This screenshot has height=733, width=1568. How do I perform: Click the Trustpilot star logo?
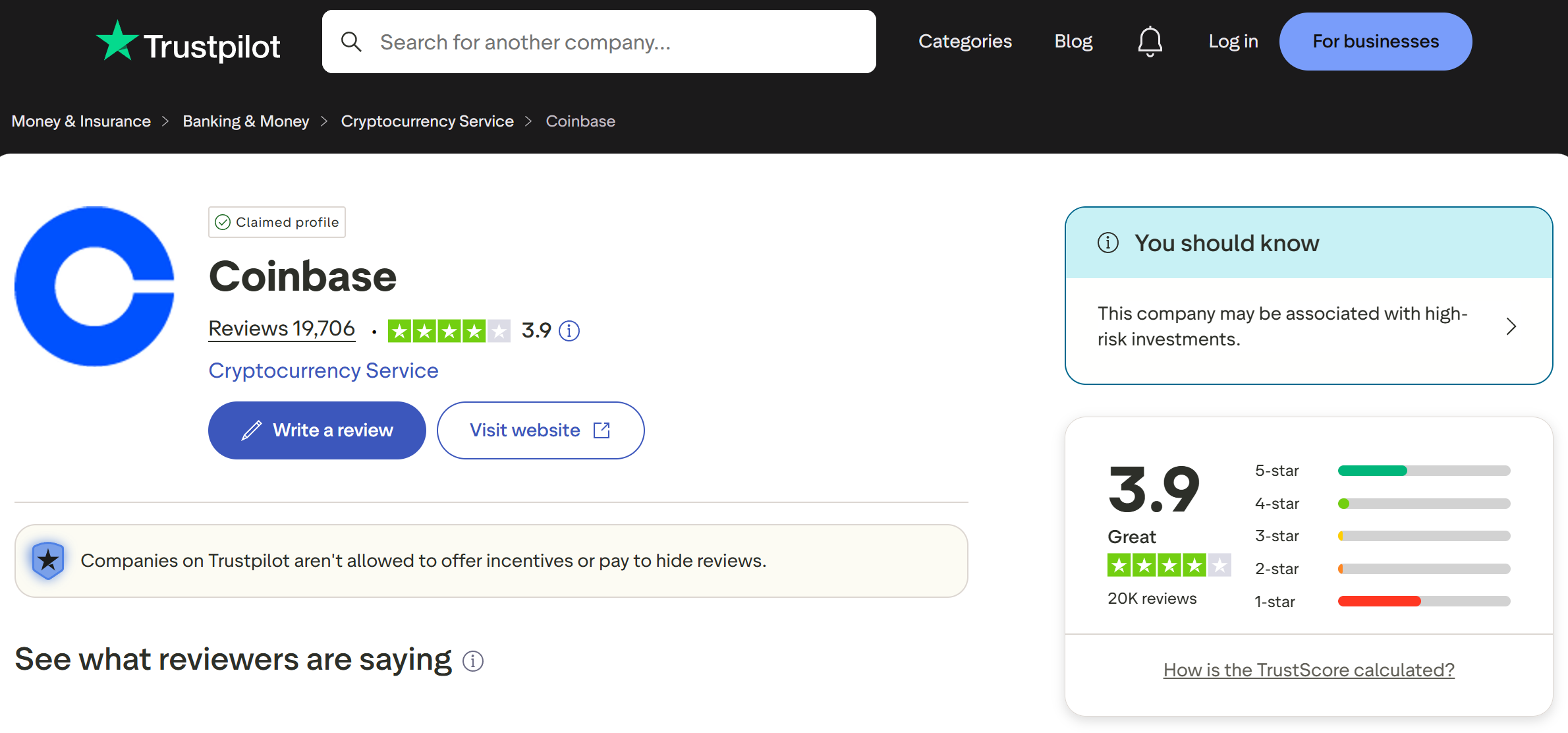pos(117,41)
